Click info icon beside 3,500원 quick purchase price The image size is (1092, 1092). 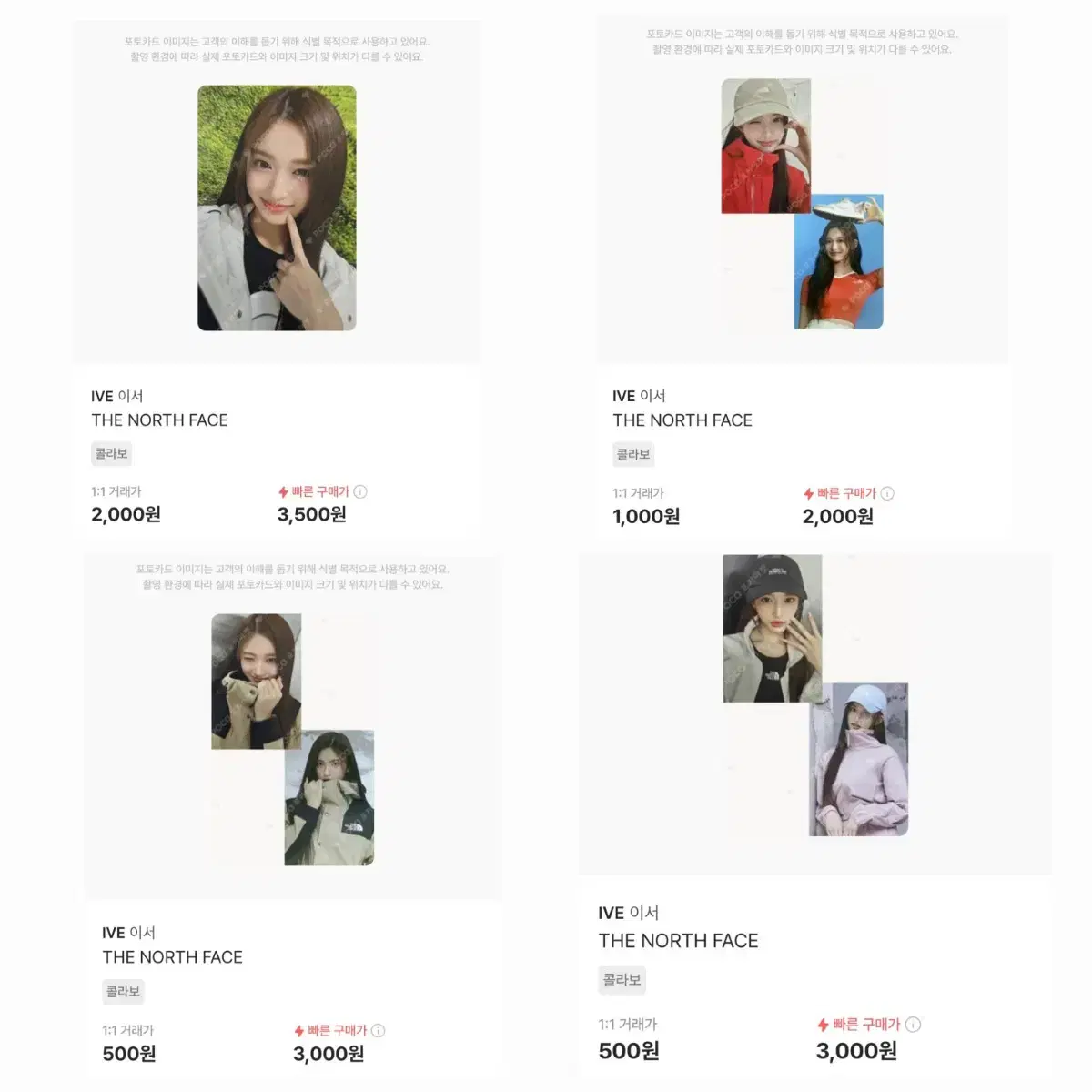click(x=360, y=491)
